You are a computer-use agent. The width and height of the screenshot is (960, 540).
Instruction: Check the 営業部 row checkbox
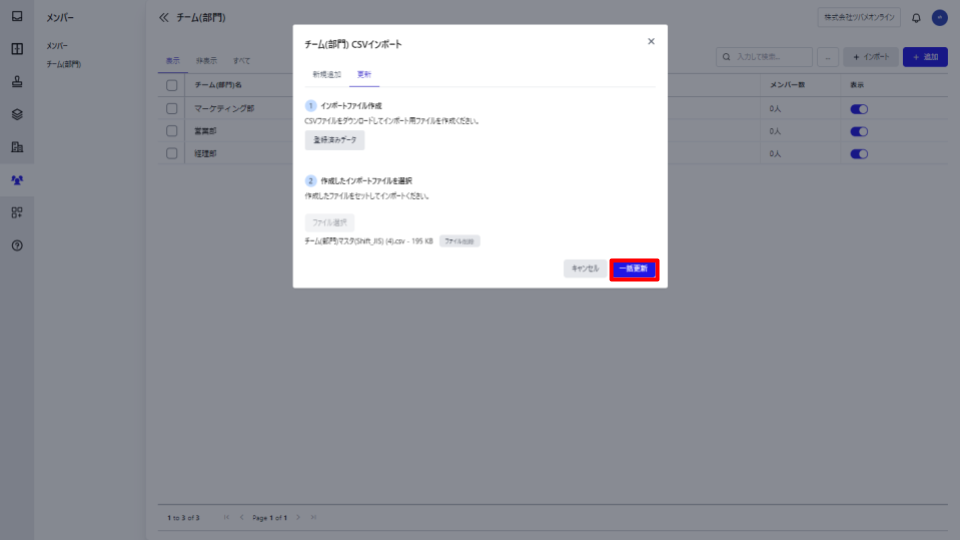click(x=171, y=131)
